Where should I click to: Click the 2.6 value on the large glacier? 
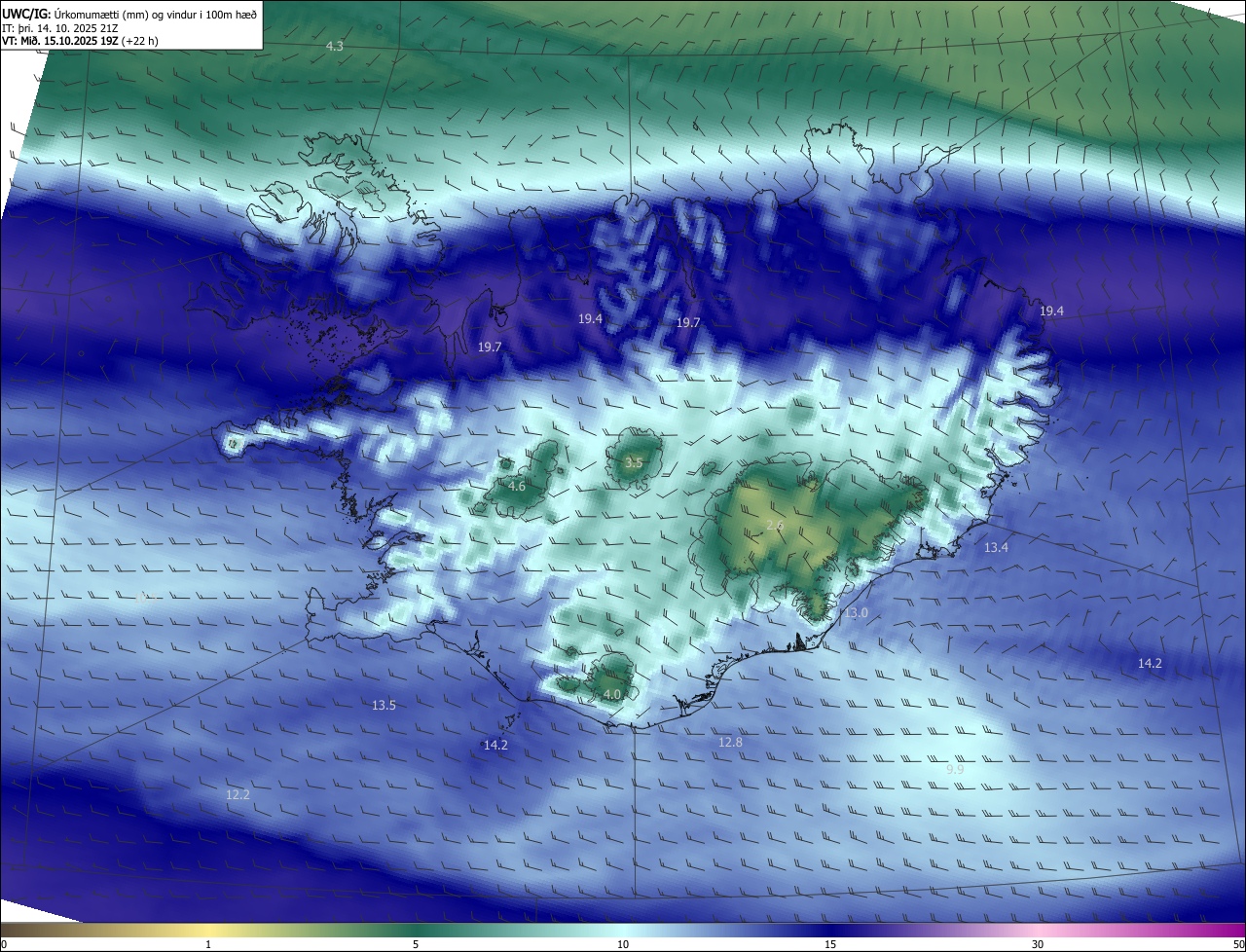coord(775,525)
